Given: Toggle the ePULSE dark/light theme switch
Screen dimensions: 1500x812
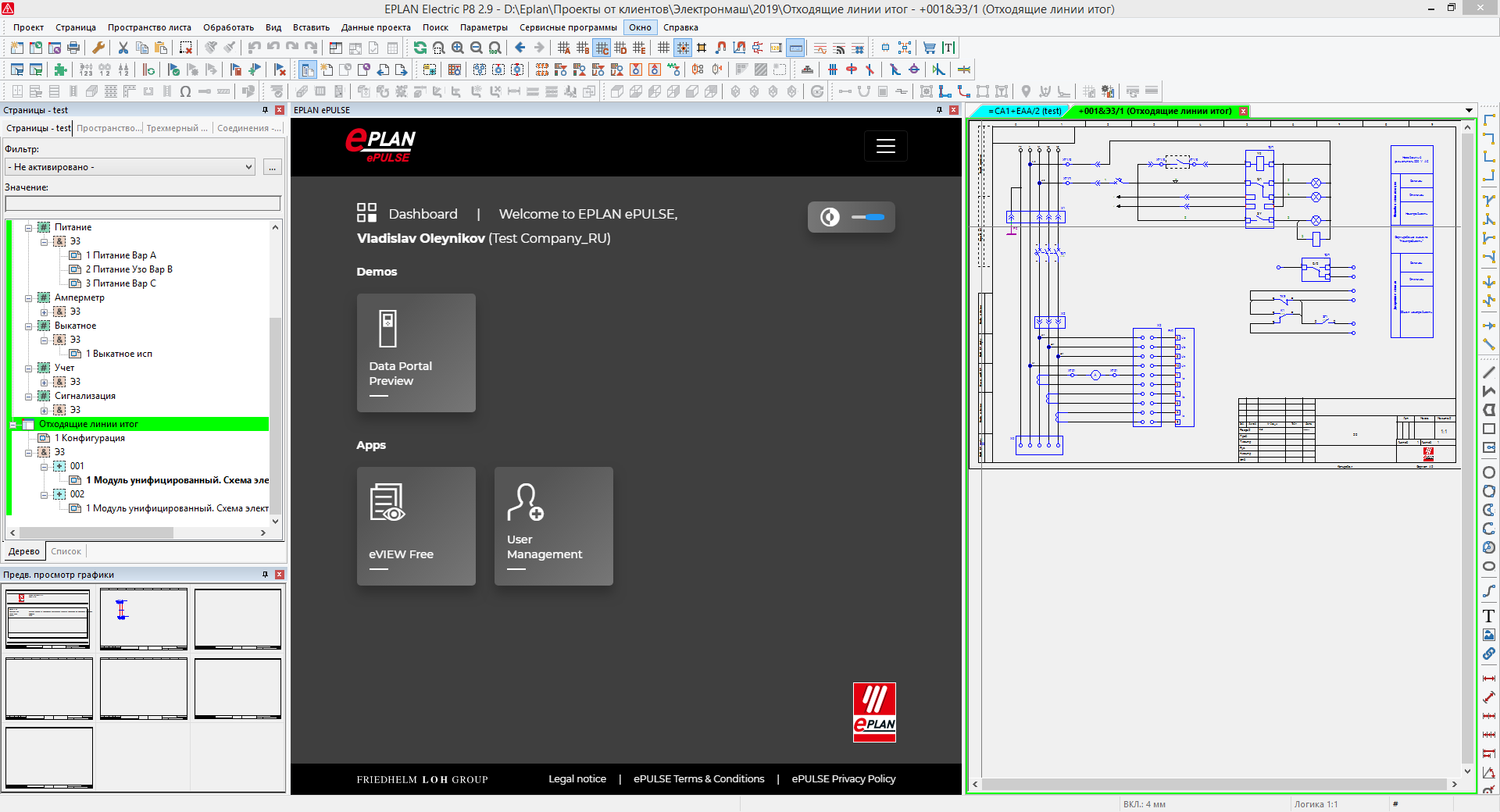Looking at the screenshot, I should pyautogui.click(x=852, y=217).
